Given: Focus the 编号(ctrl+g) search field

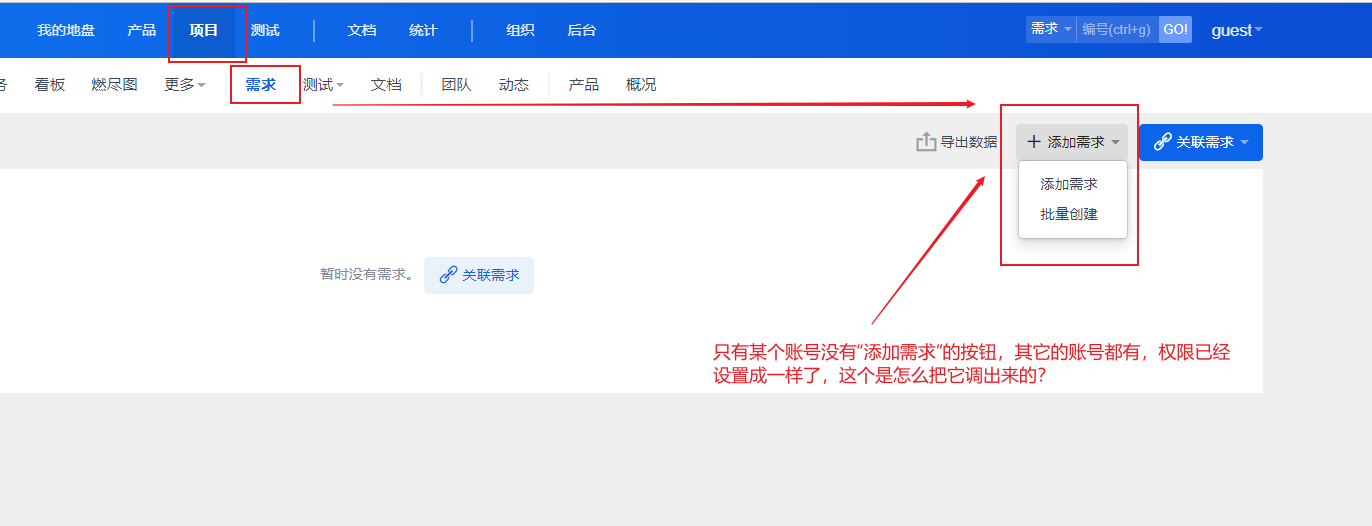Looking at the screenshot, I should [x=1117, y=29].
